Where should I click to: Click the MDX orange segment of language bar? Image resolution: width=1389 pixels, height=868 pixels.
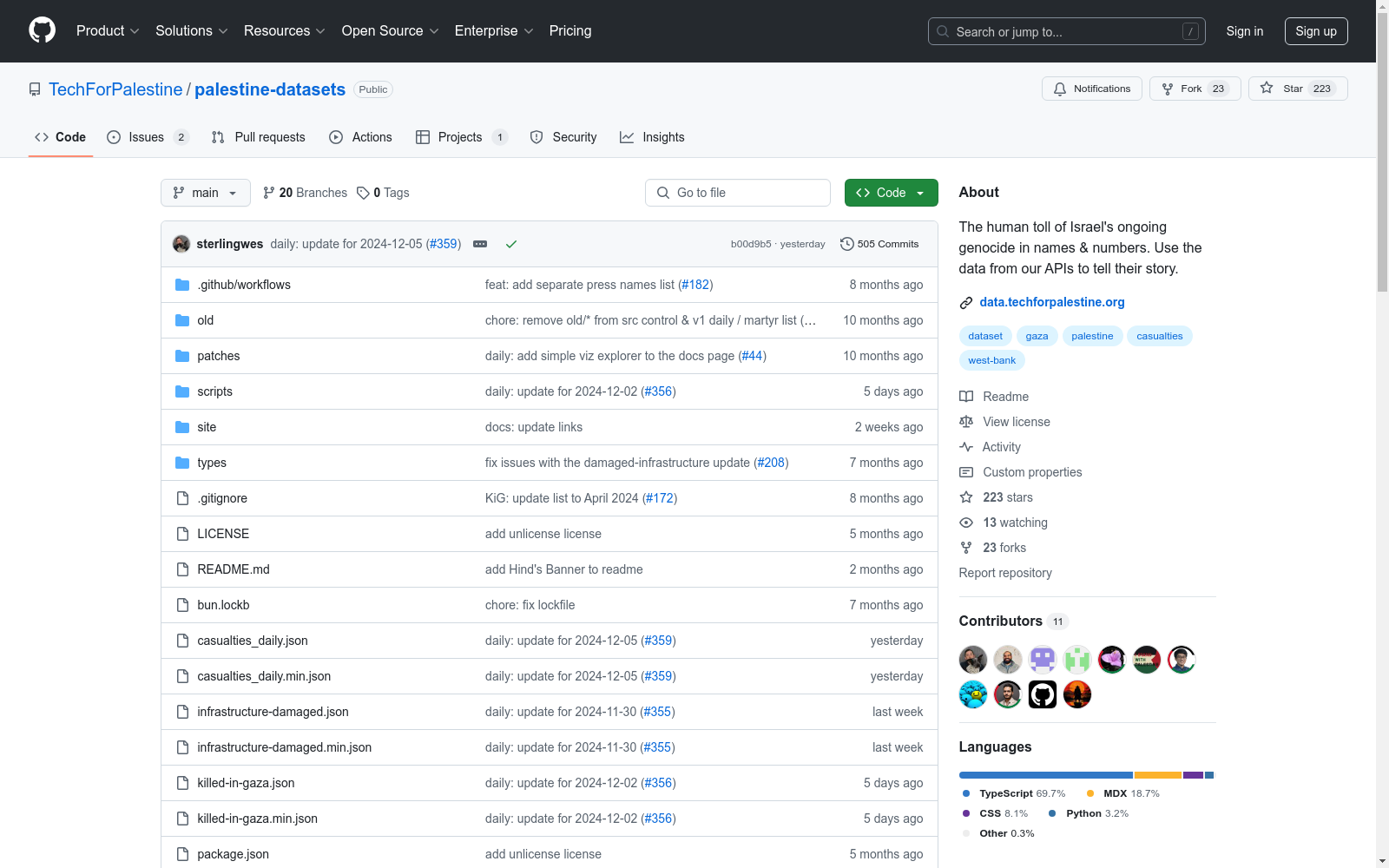[1158, 775]
